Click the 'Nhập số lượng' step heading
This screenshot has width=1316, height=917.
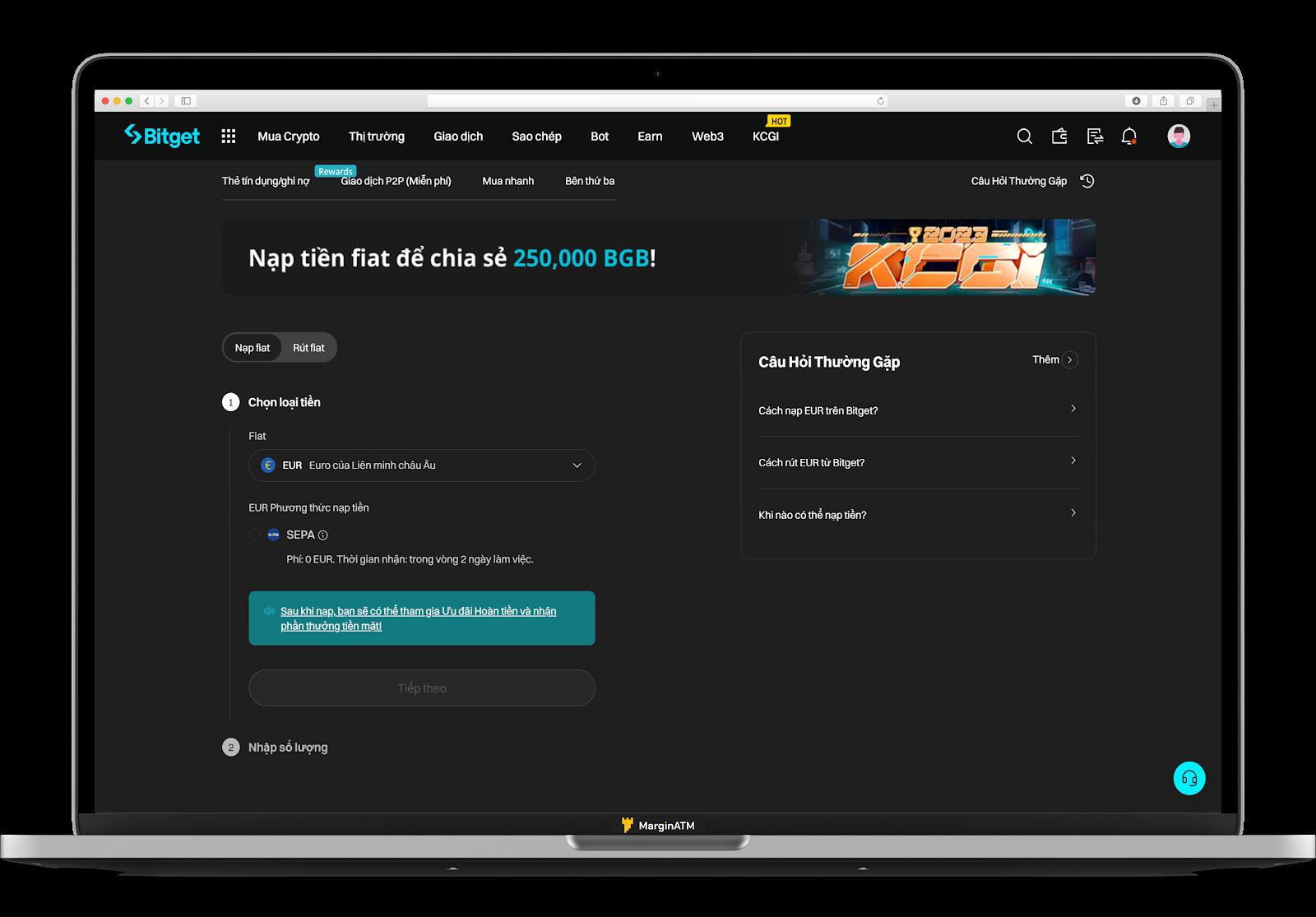point(288,748)
